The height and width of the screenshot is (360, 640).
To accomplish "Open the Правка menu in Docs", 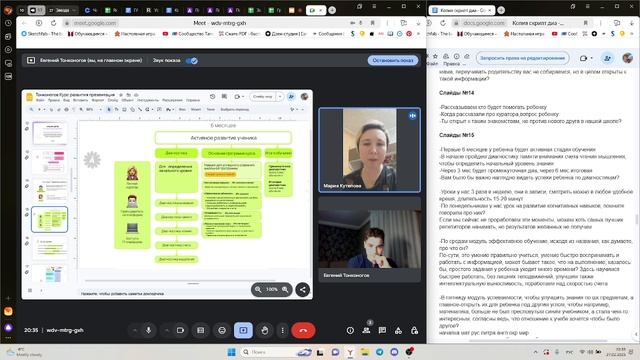I will click(451, 64).
